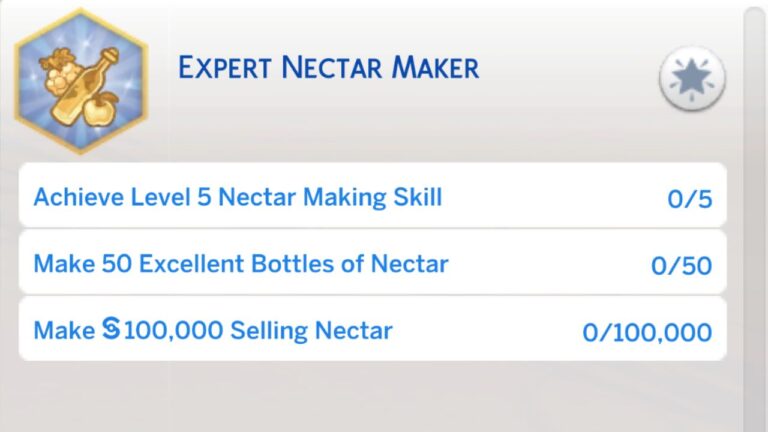Click the vertical scrollbar on the right
This screenshot has height=432, width=768.
point(755,200)
